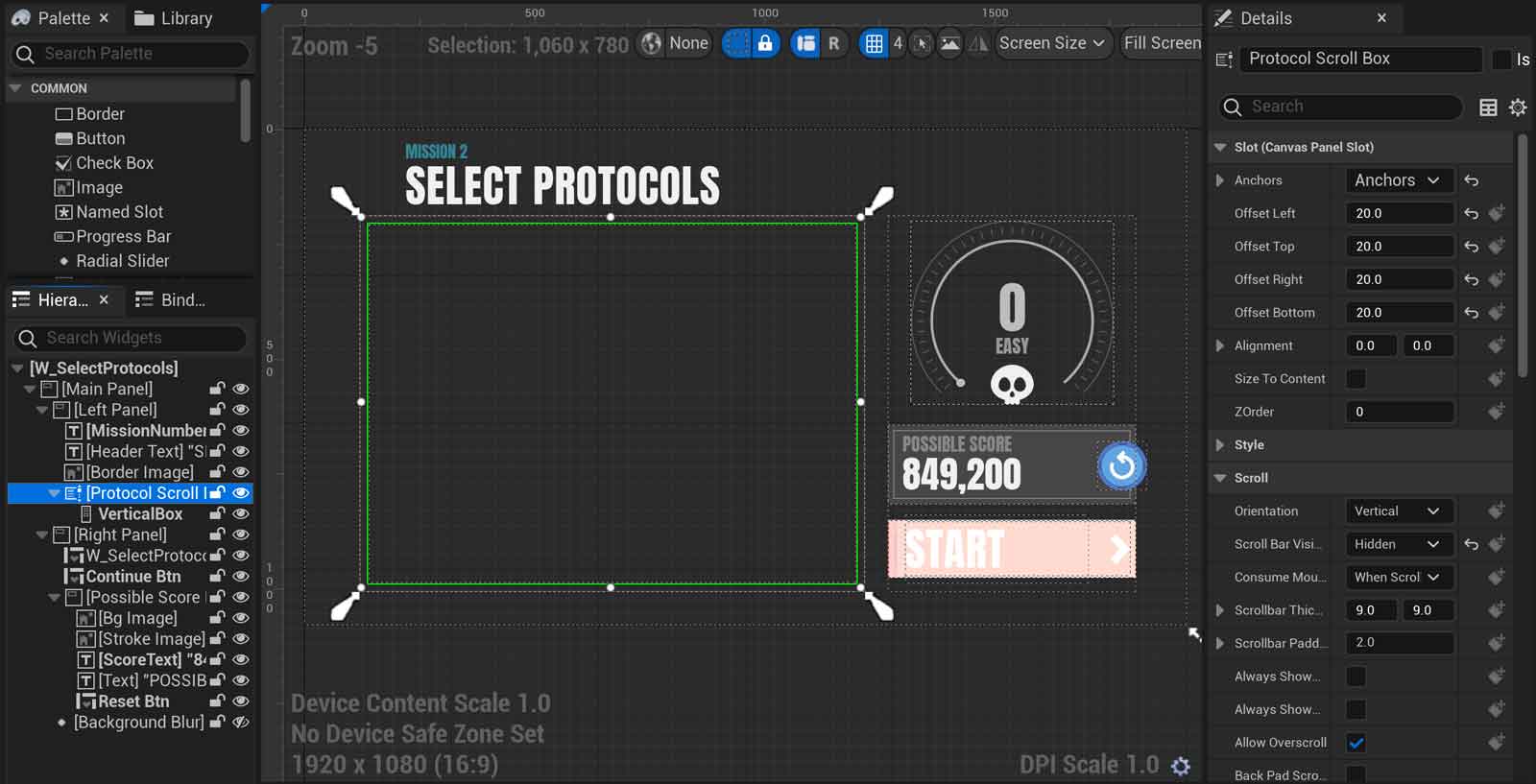Collapse the Right Panel tree node
The image size is (1536, 784).
click(x=42, y=535)
